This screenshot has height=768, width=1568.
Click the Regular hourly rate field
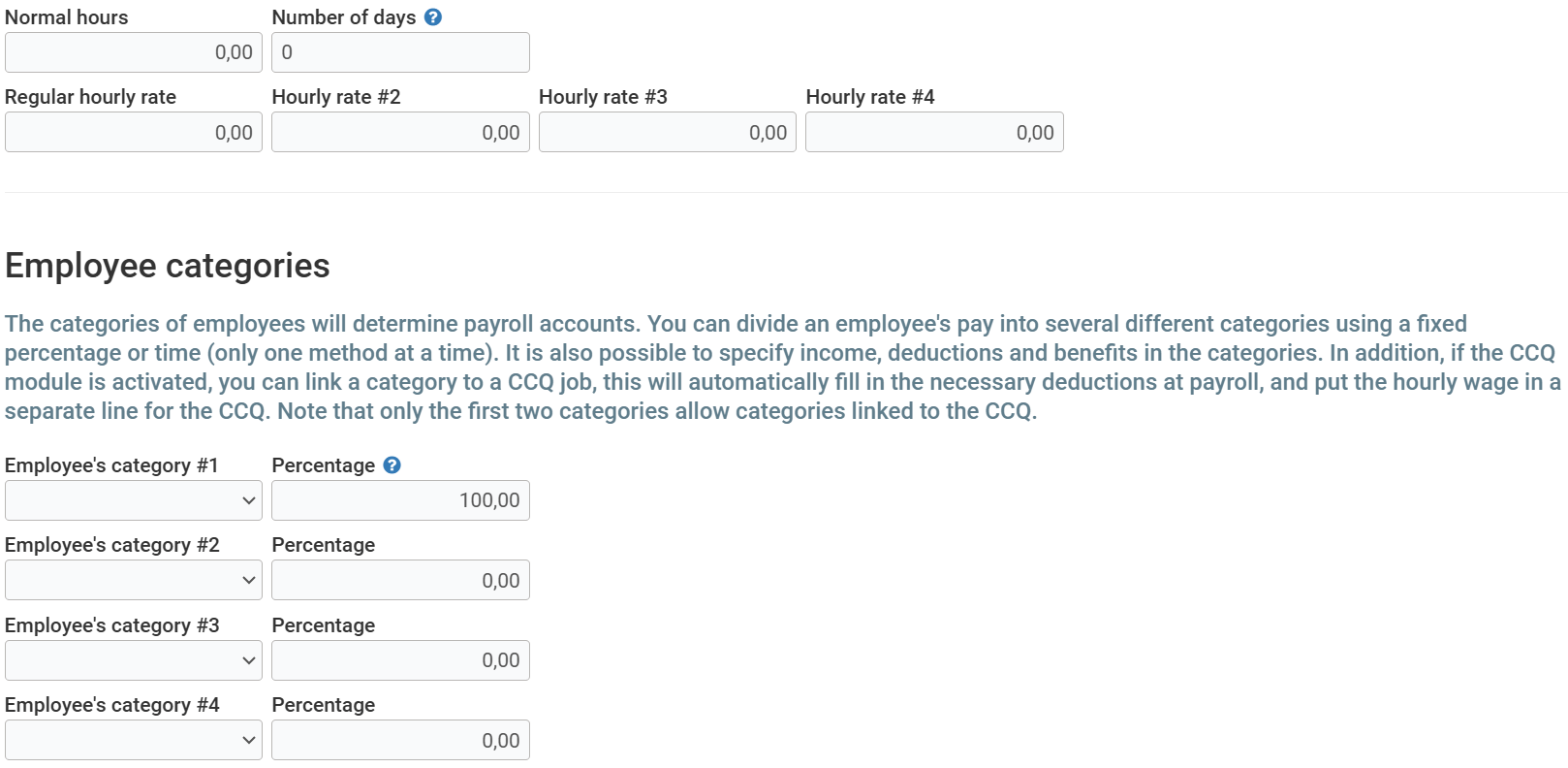(x=134, y=133)
